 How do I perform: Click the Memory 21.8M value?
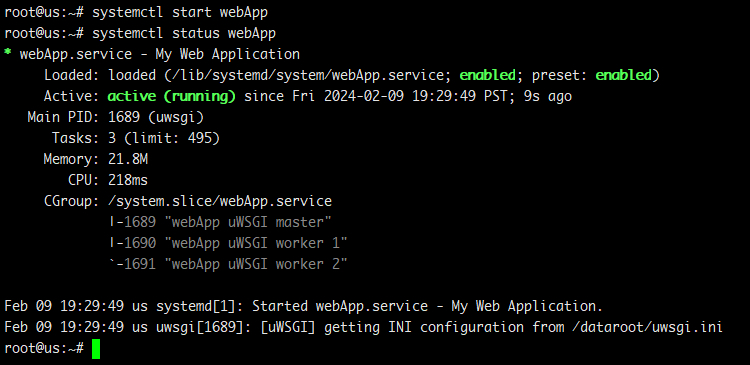pyautogui.click(x=128, y=159)
